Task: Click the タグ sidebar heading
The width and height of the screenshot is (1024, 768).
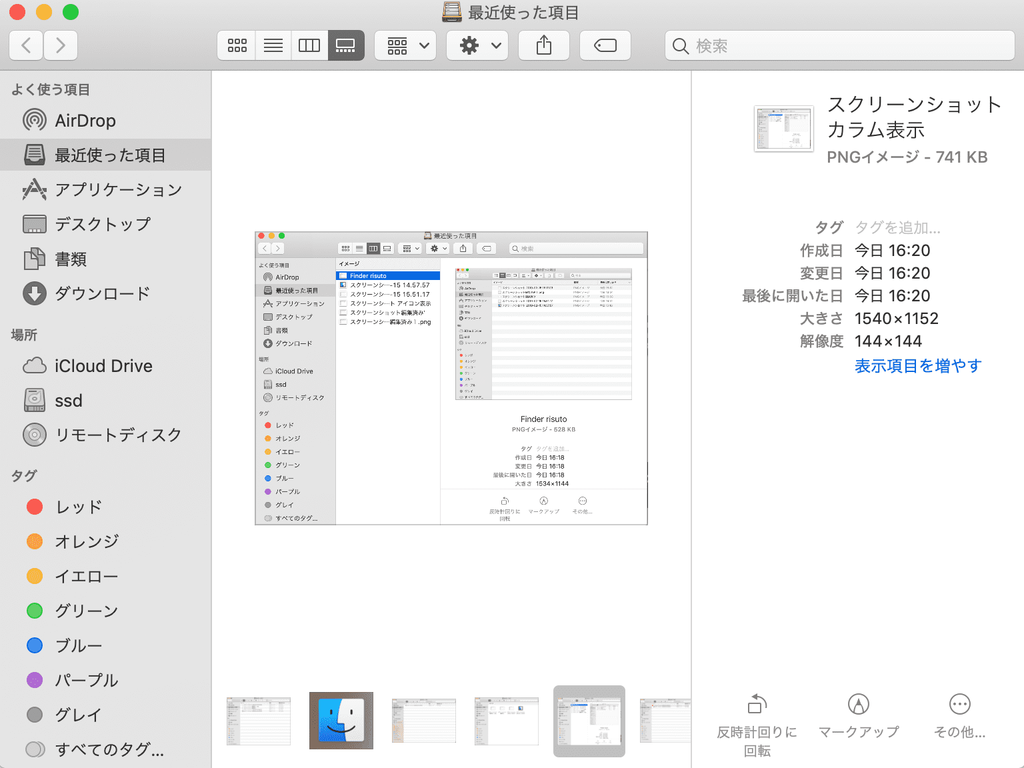Action: 24,475
